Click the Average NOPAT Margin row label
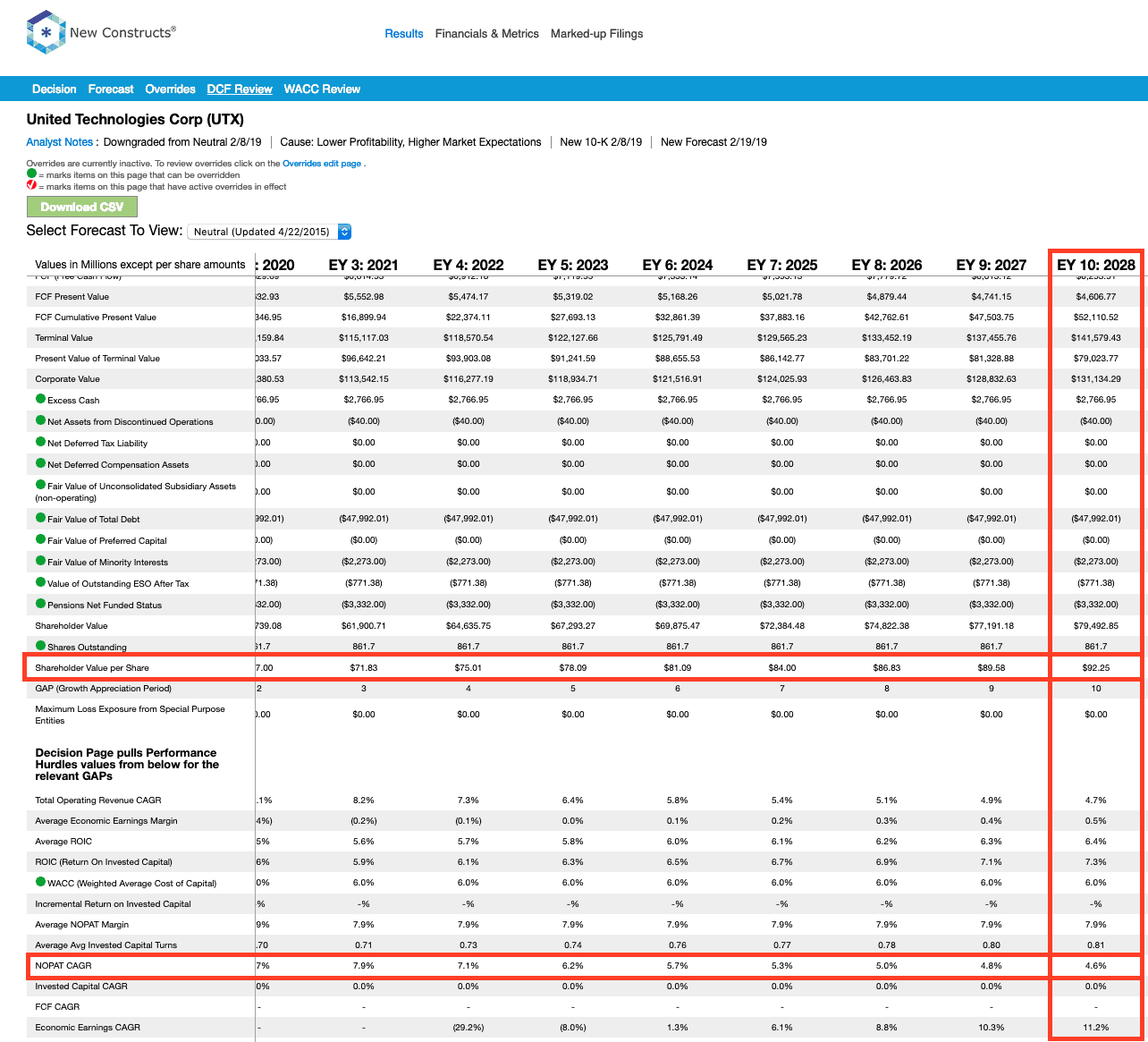1148x1042 pixels. coord(81,925)
